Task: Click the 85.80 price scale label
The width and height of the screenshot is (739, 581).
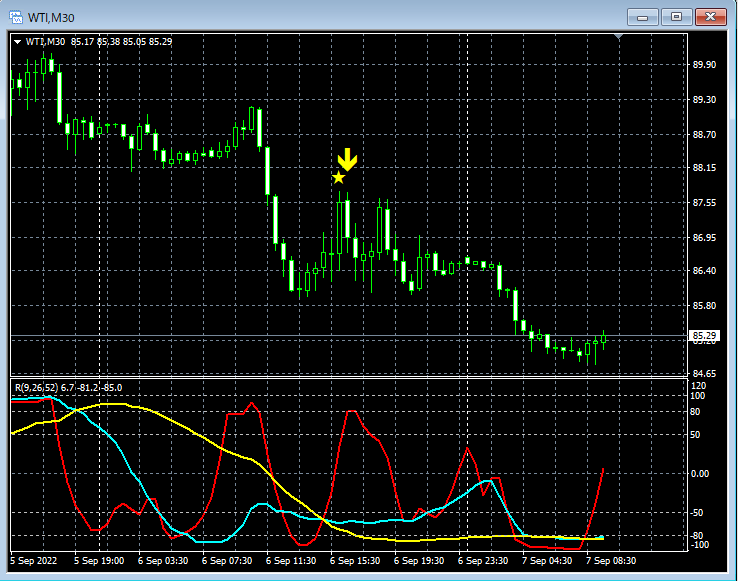Action: [704, 305]
